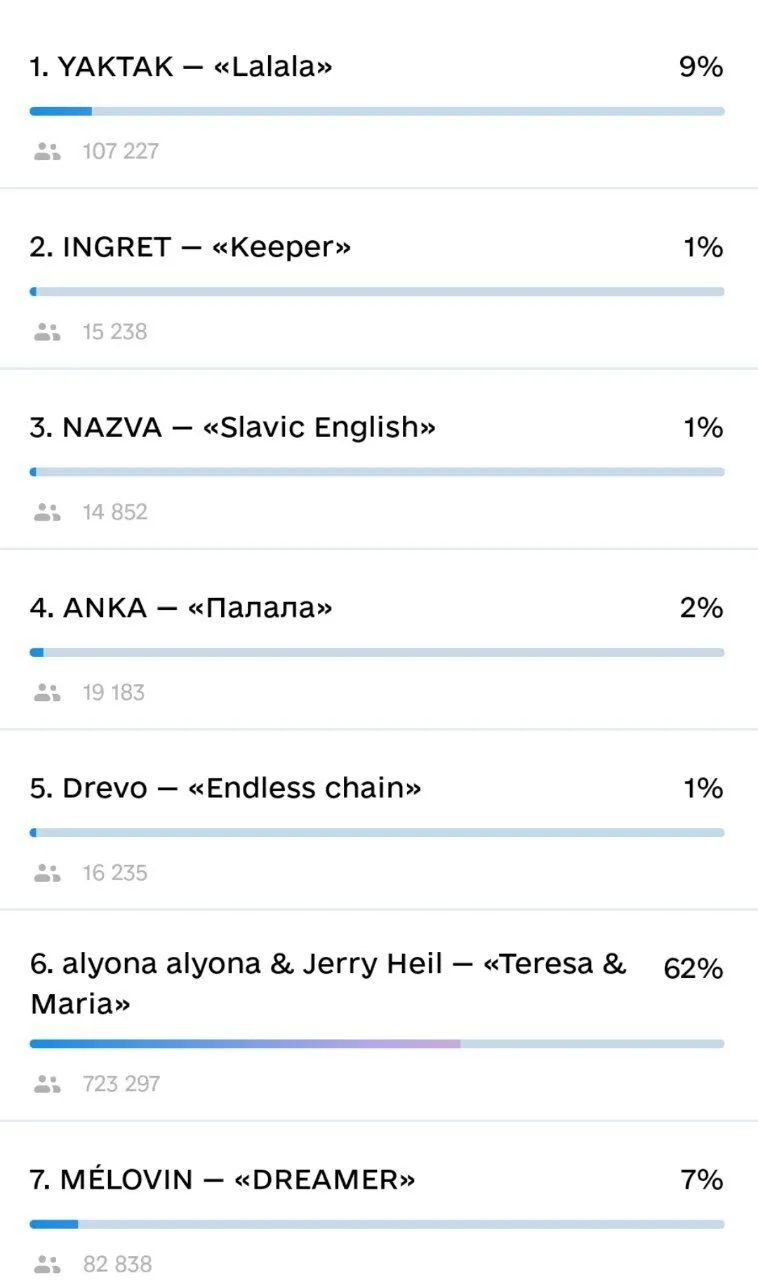Click the people icon showing 723 297 voters
This screenshot has height=1280, width=758.
click(x=47, y=1083)
